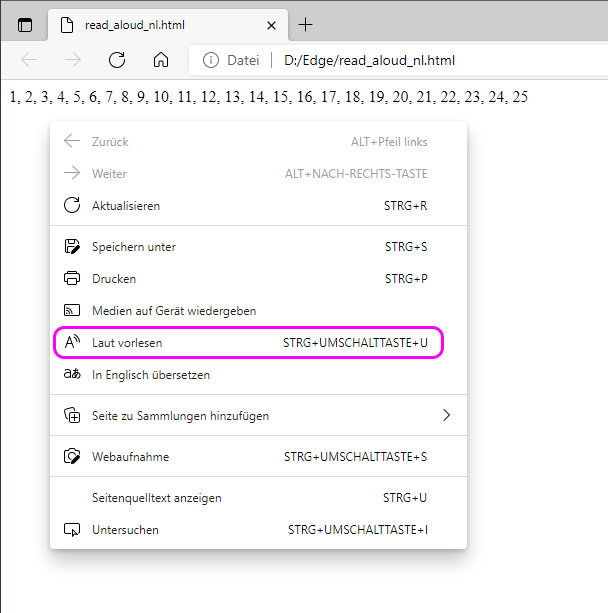The image size is (608, 613).
Task: Click the ALT+Pfeil links shortcut text
Action: 389,142
